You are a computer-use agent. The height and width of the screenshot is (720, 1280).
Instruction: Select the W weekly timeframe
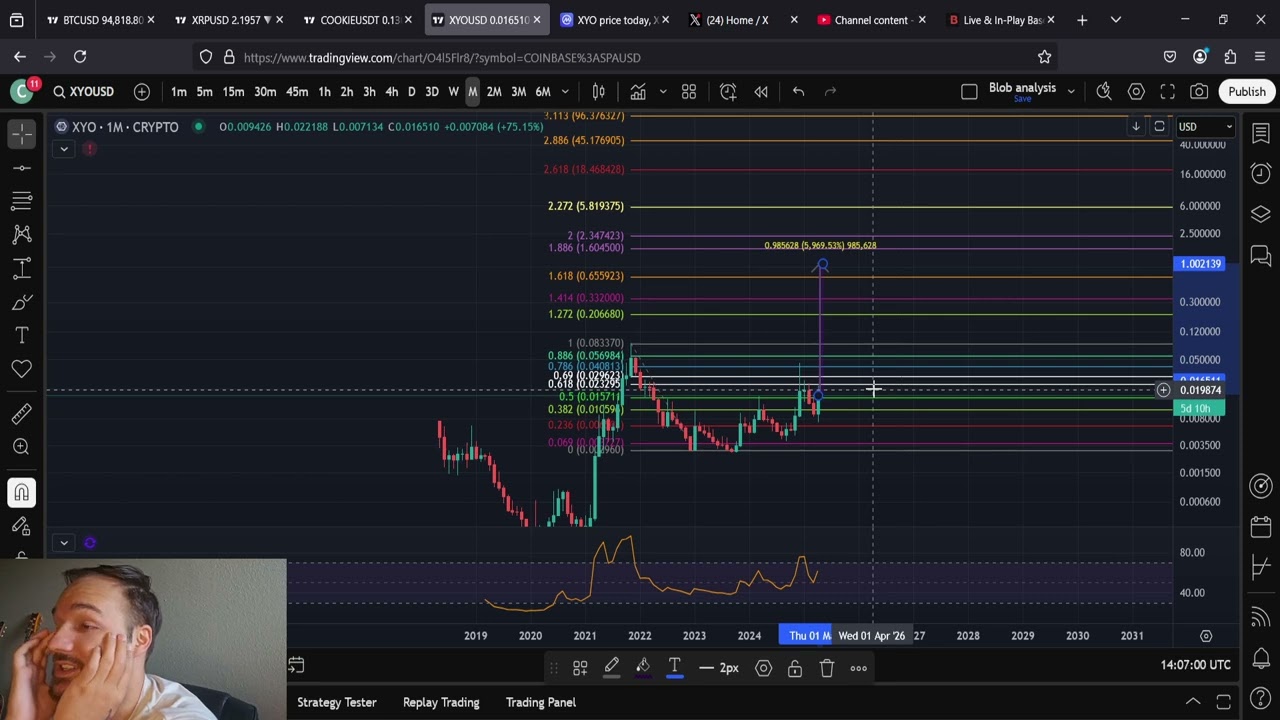tap(454, 92)
